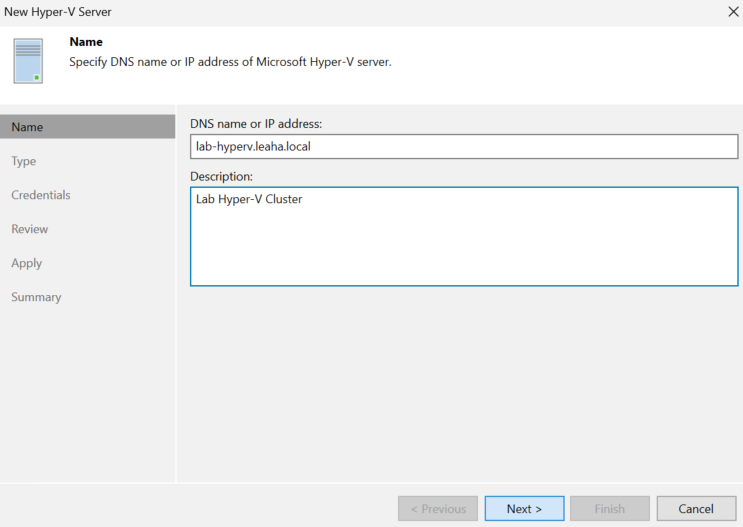The height and width of the screenshot is (527, 743).
Task: Focus the Description text box
Action: pos(464,236)
